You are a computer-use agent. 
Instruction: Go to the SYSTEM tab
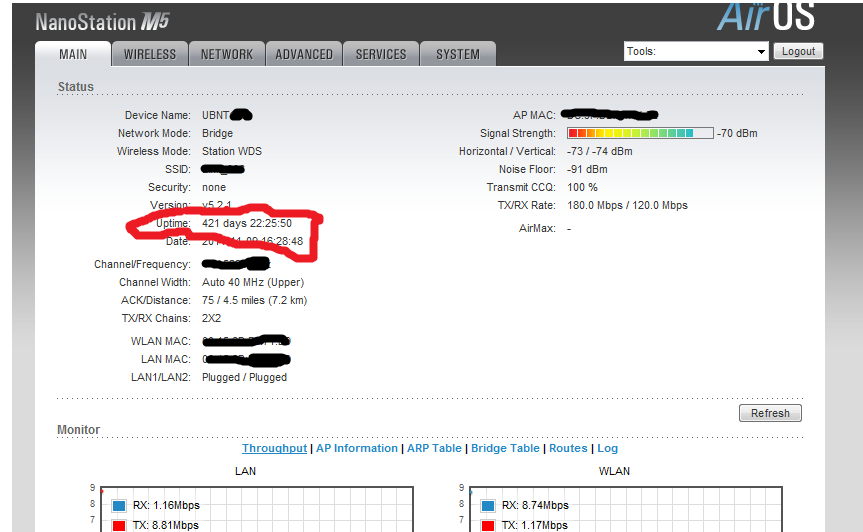(458, 54)
